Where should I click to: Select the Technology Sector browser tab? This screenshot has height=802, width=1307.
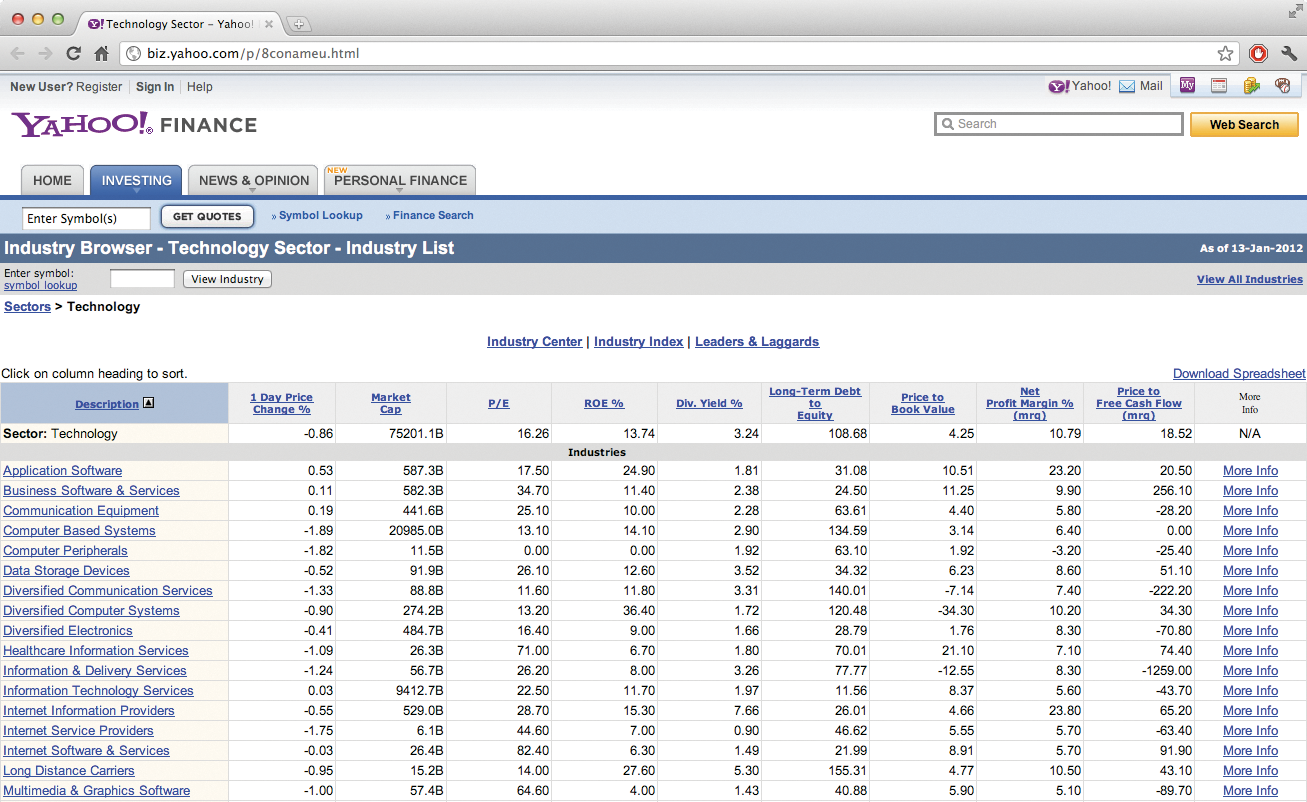180,24
